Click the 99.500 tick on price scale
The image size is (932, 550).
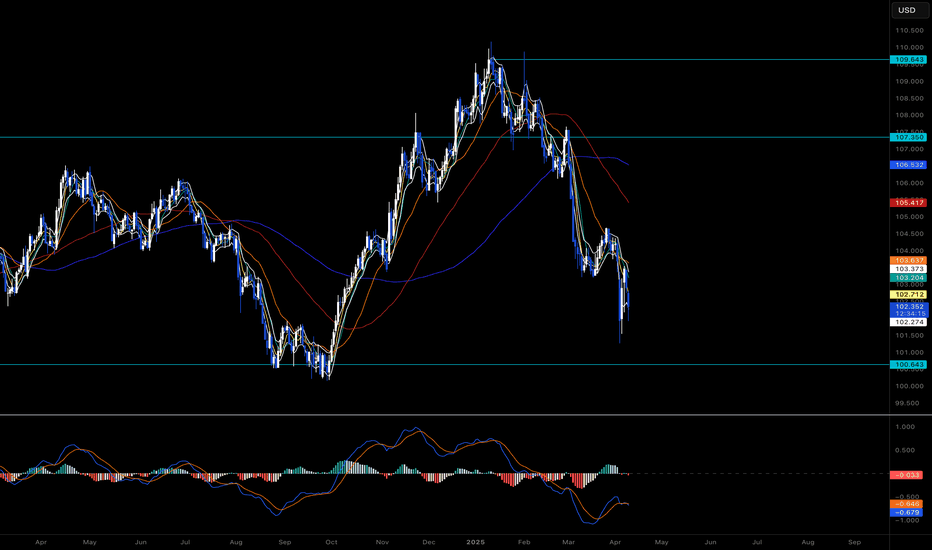(x=909, y=403)
